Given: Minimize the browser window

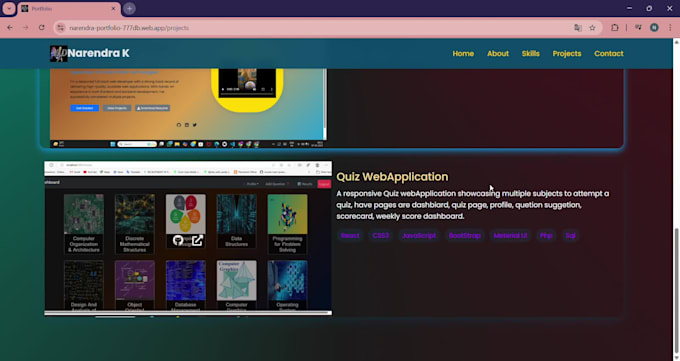Looking at the screenshot, I should click(629, 8).
